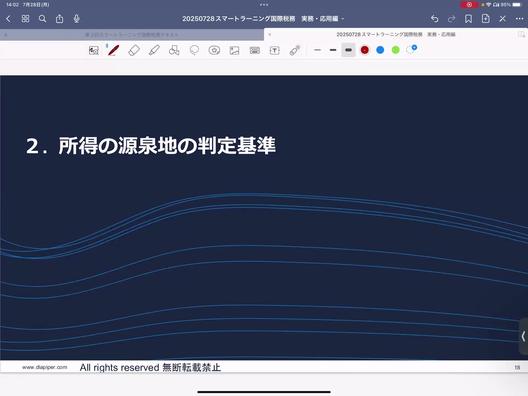Select the shapes tool
Screen dimensions: 528x396
(174, 51)
